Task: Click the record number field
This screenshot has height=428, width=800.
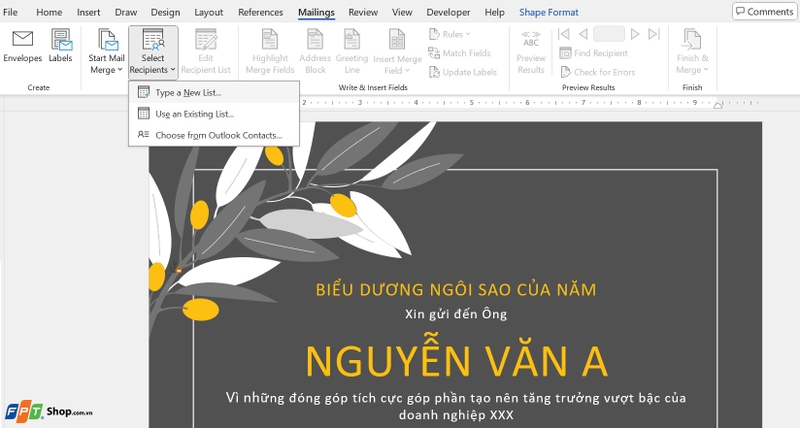Action: (x=609, y=34)
